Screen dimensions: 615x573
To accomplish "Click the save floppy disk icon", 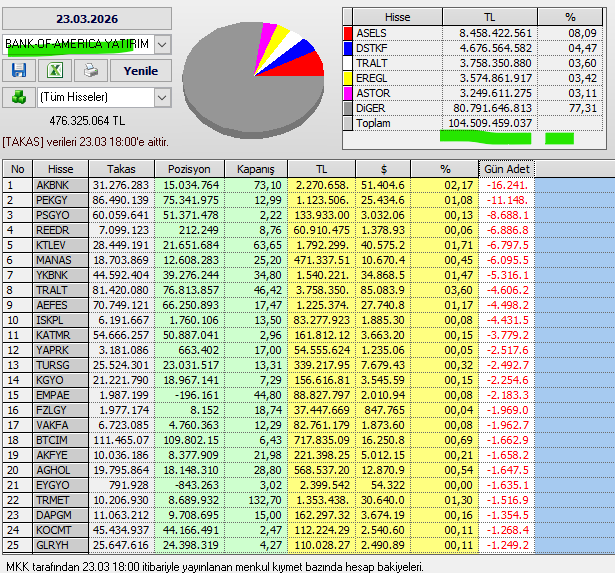I will click(19, 71).
